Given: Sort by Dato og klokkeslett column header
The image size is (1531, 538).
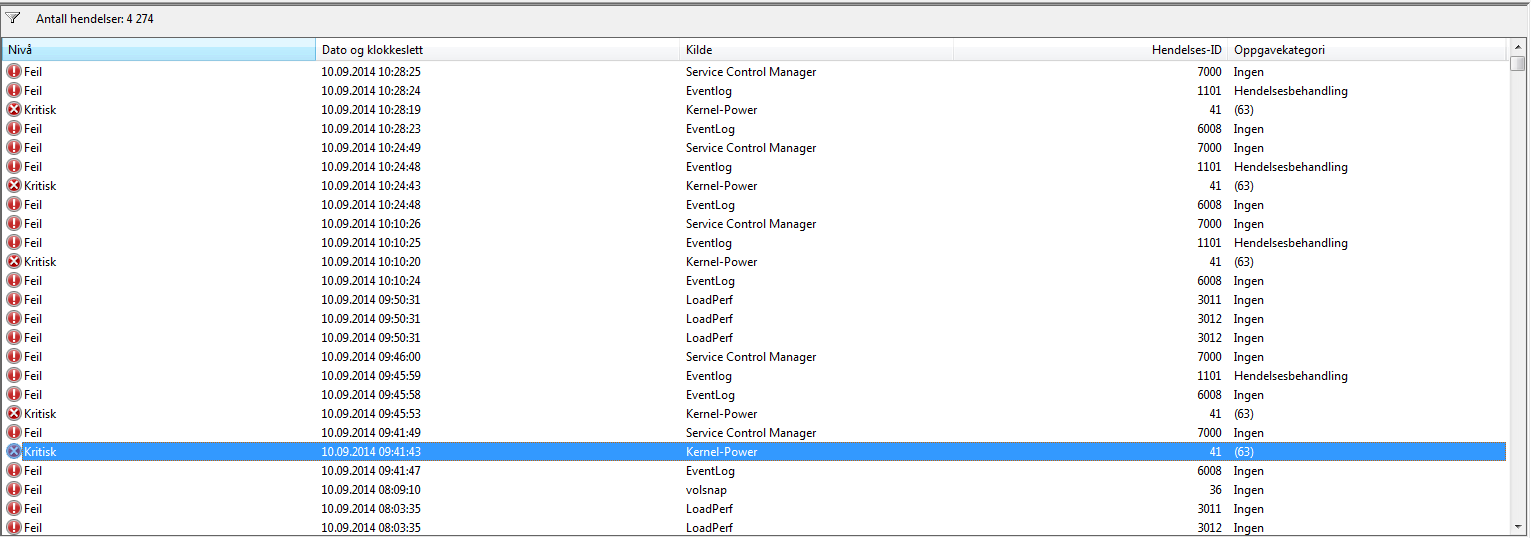Looking at the screenshot, I should coord(498,50).
